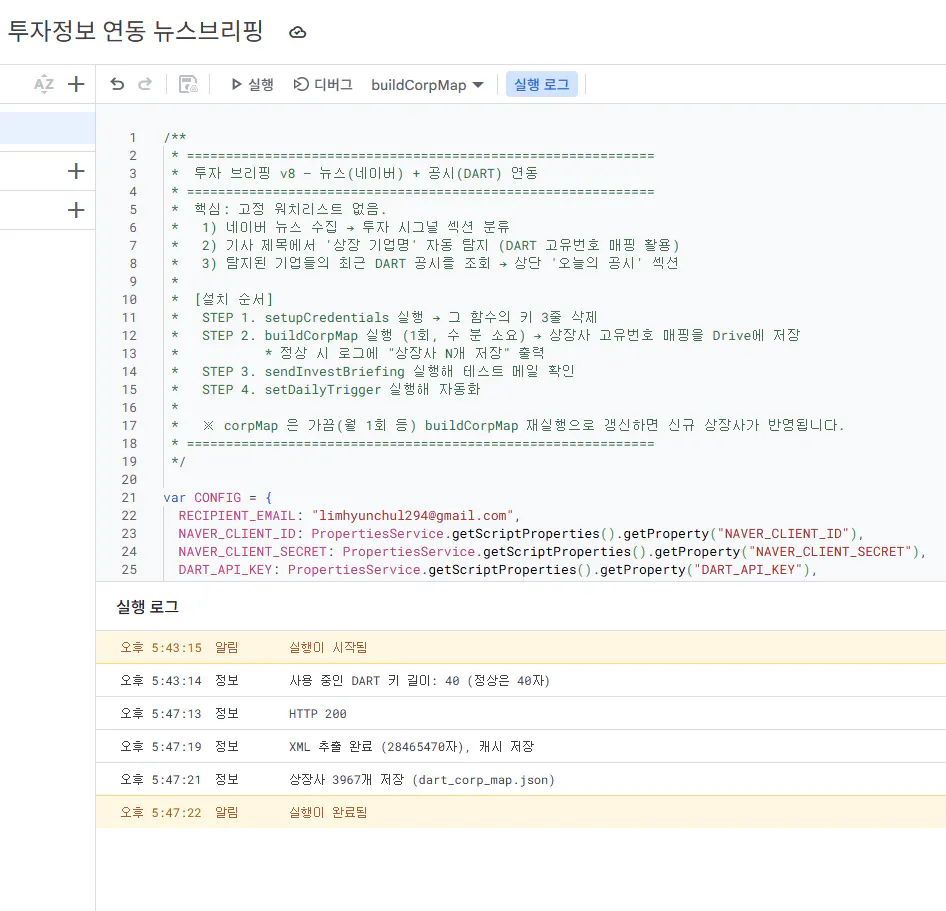Click line number 21 in gutter
The height and width of the screenshot is (911, 946).
tap(129, 498)
